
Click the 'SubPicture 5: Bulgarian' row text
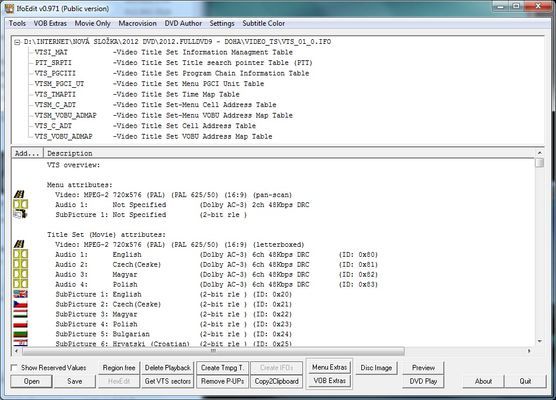point(102,334)
